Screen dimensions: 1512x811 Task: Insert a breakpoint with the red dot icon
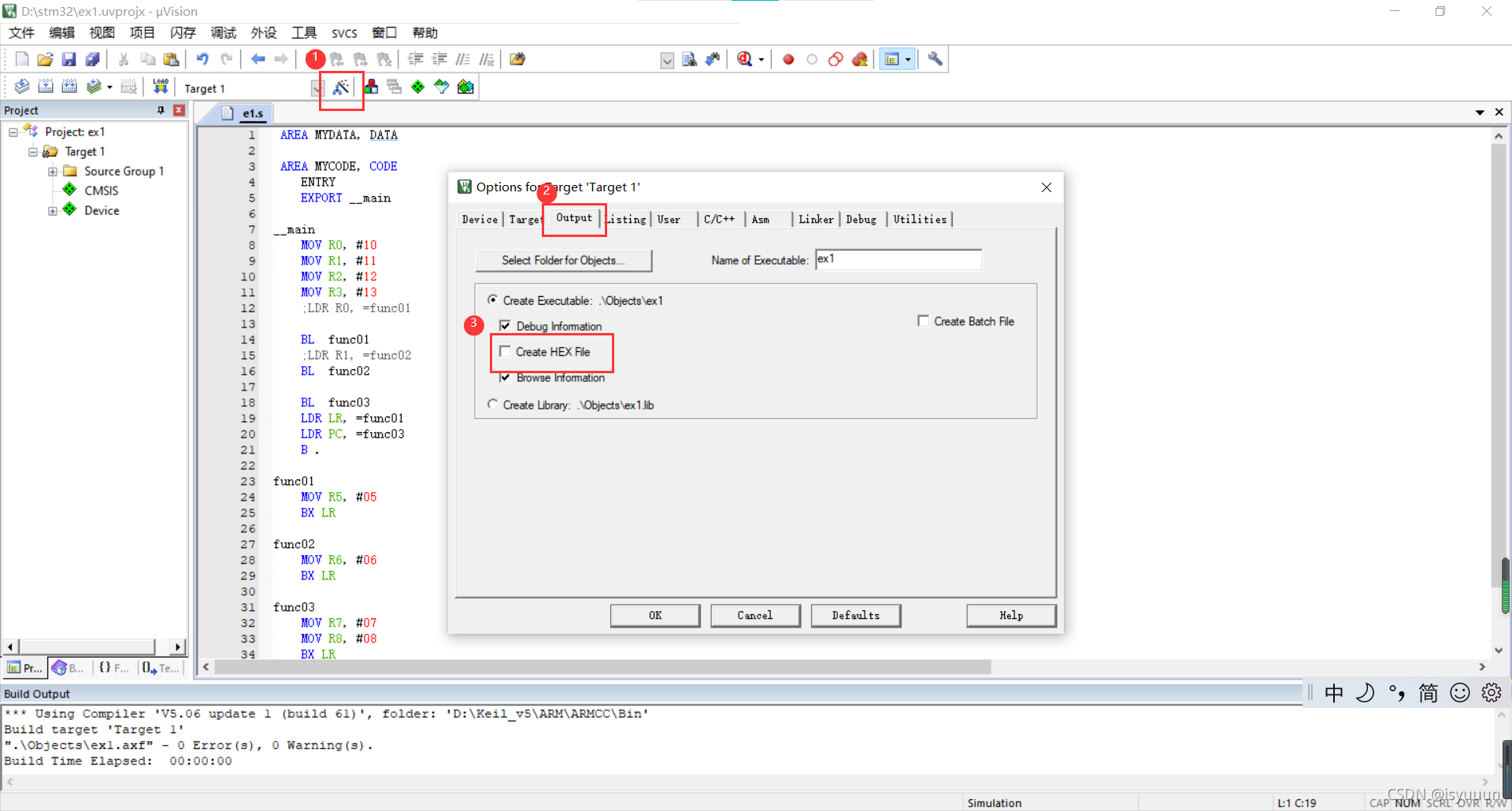tap(788, 59)
